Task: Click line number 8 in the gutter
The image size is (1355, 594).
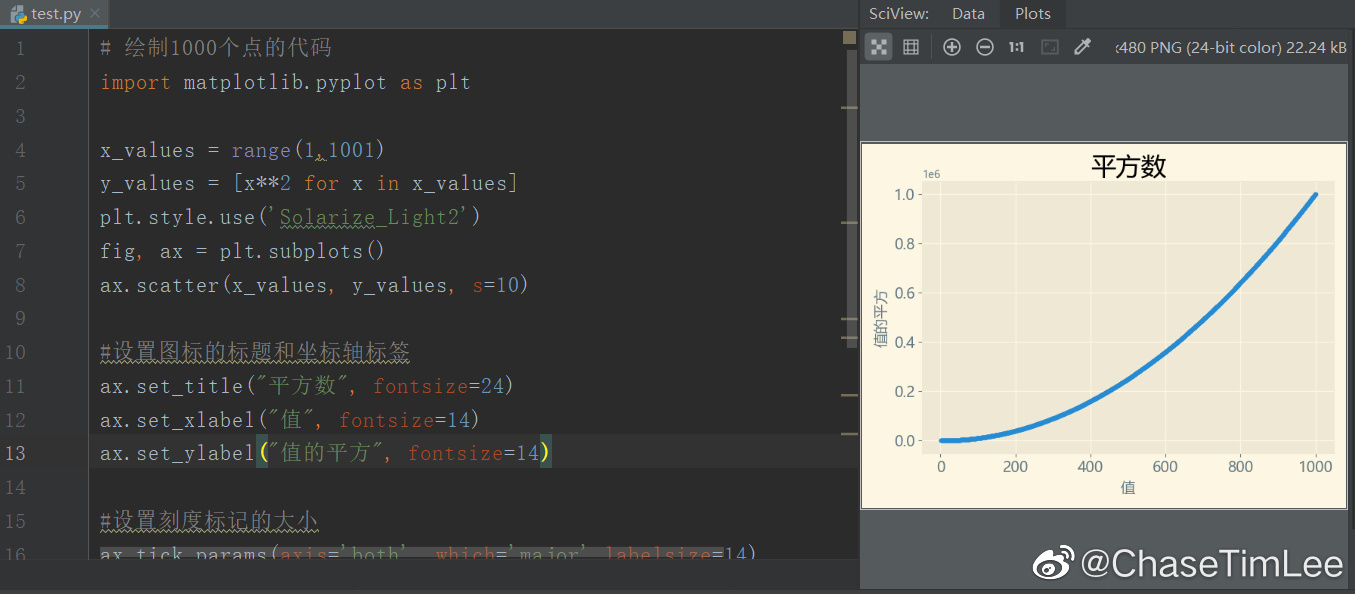Action: click(20, 286)
